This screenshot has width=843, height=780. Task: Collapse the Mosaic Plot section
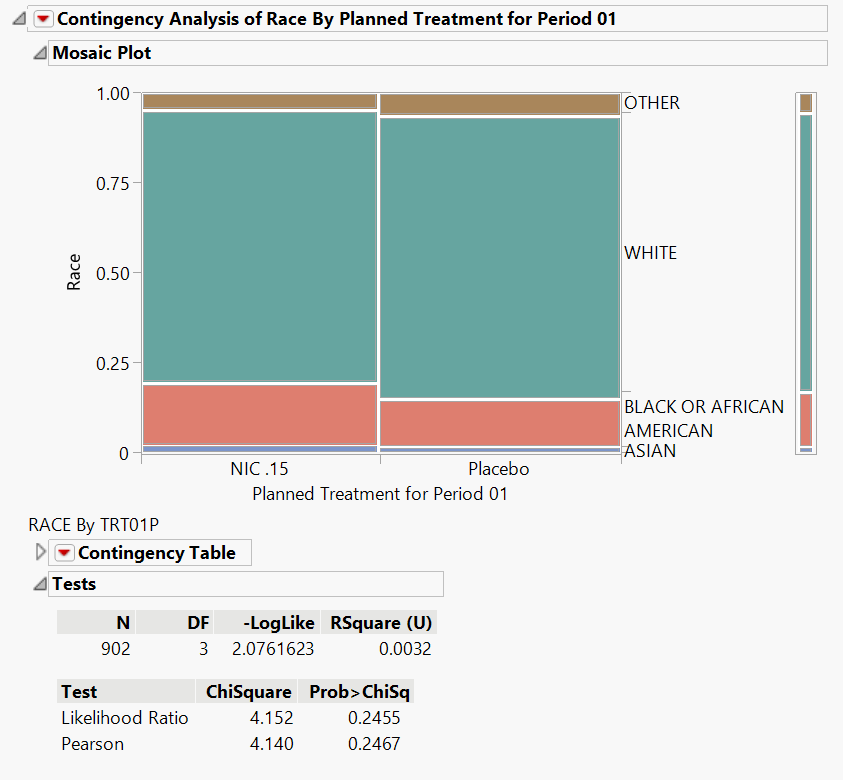point(39,53)
